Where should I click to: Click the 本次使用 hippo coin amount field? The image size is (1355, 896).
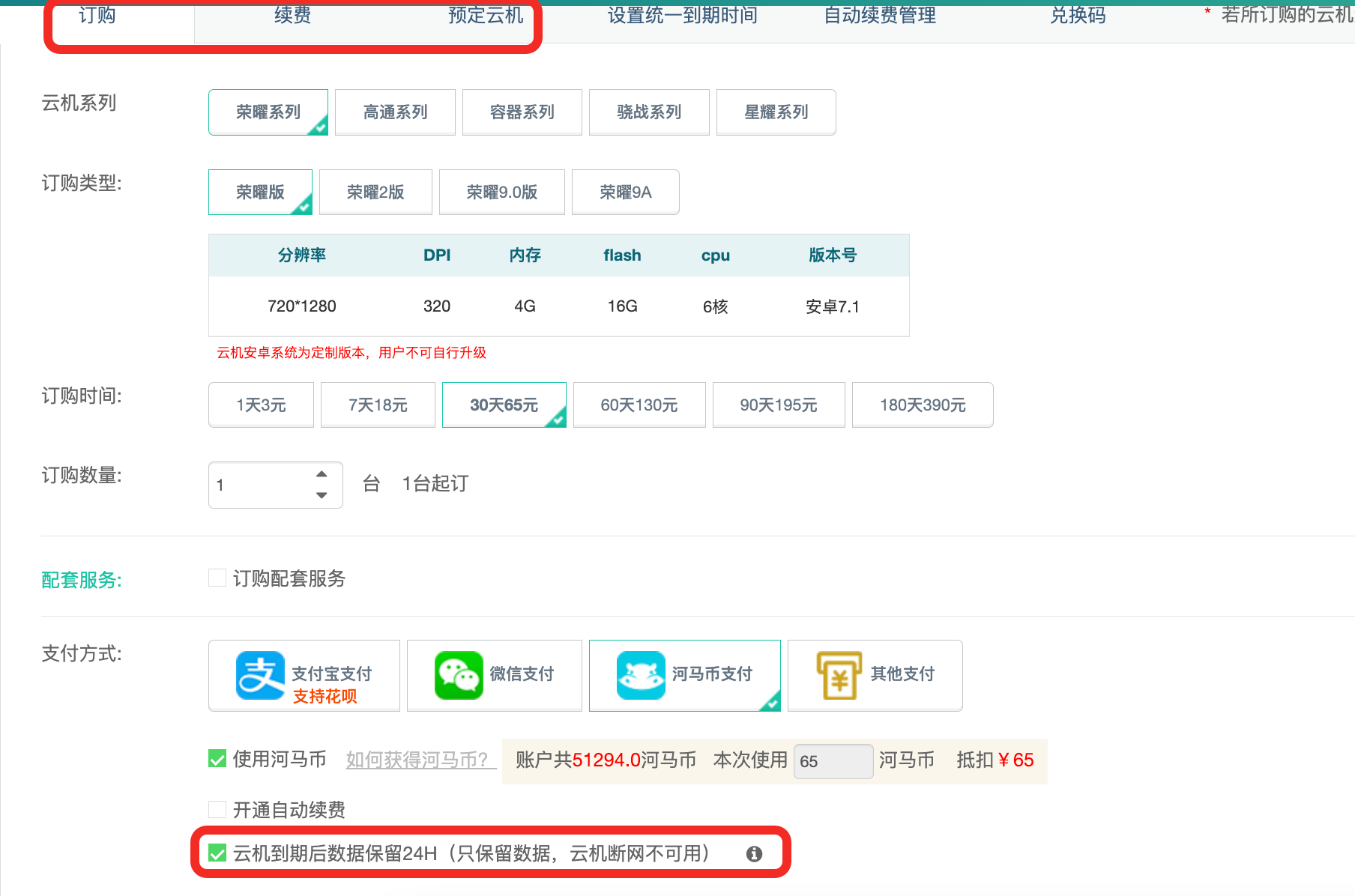click(x=833, y=761)
